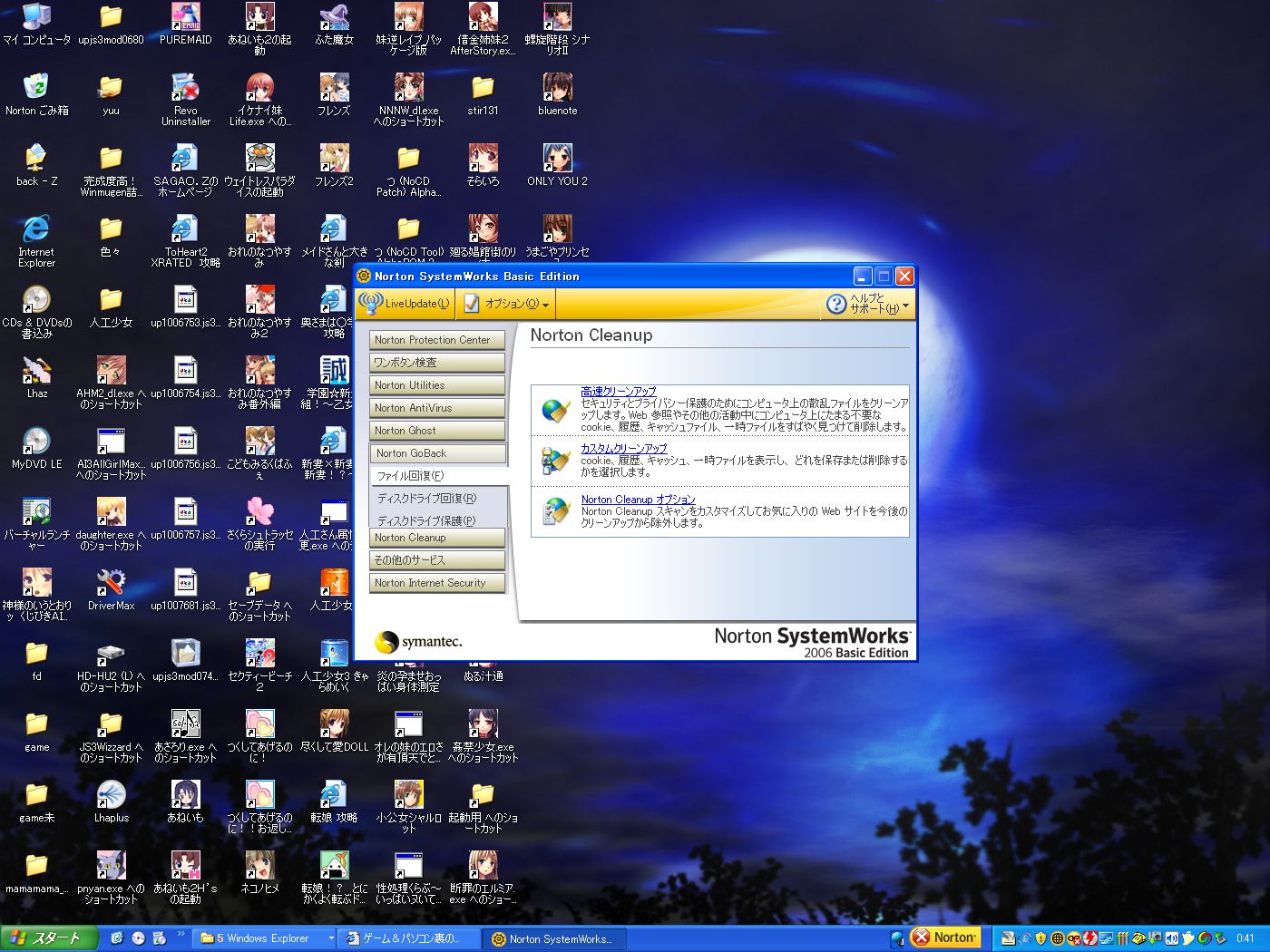Select the フレンズ2 desktop icon
The width and height of the screenshot is (1270, 952).
point(334,165)
